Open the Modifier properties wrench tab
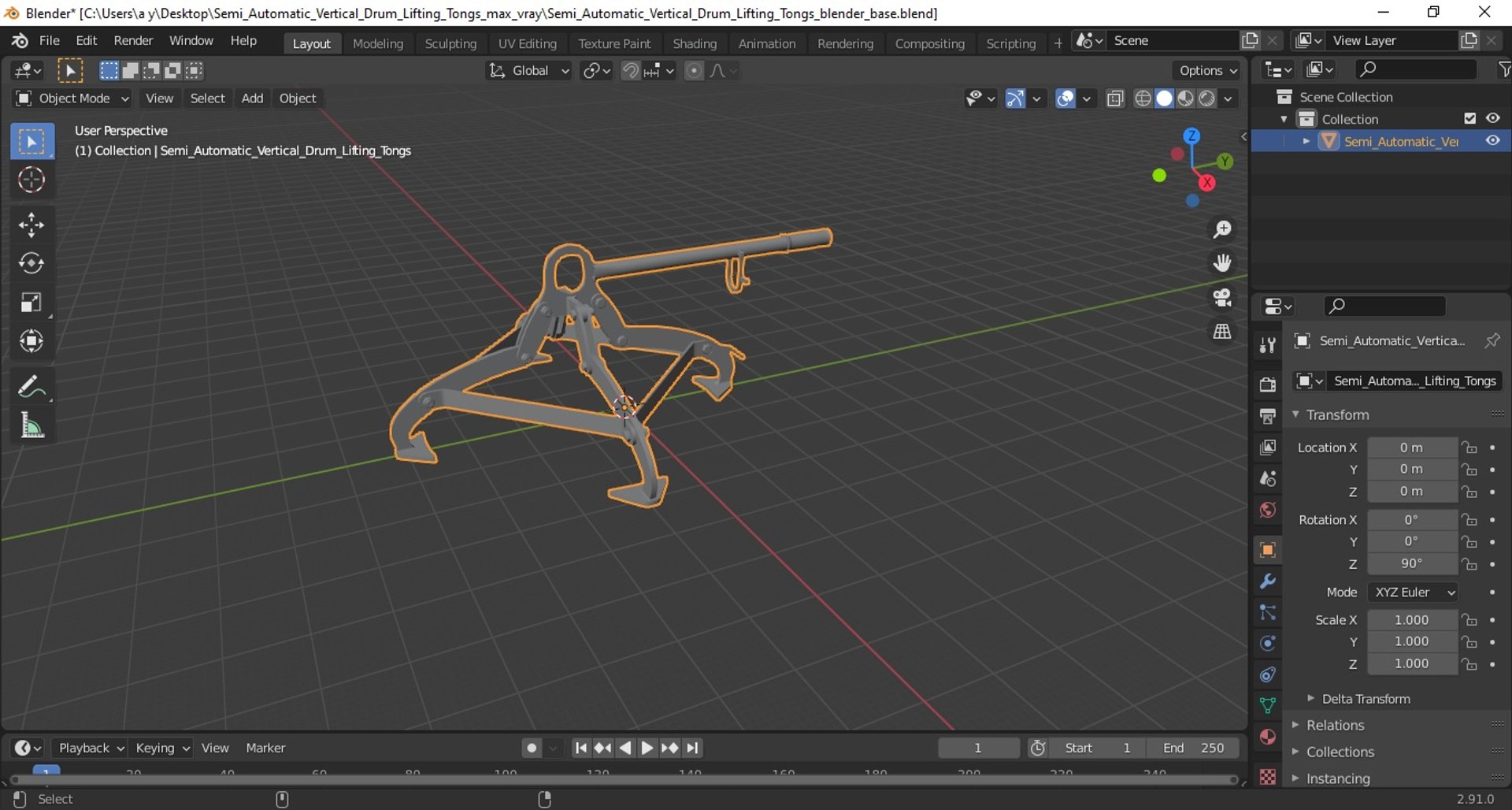 pos(1267,581)
